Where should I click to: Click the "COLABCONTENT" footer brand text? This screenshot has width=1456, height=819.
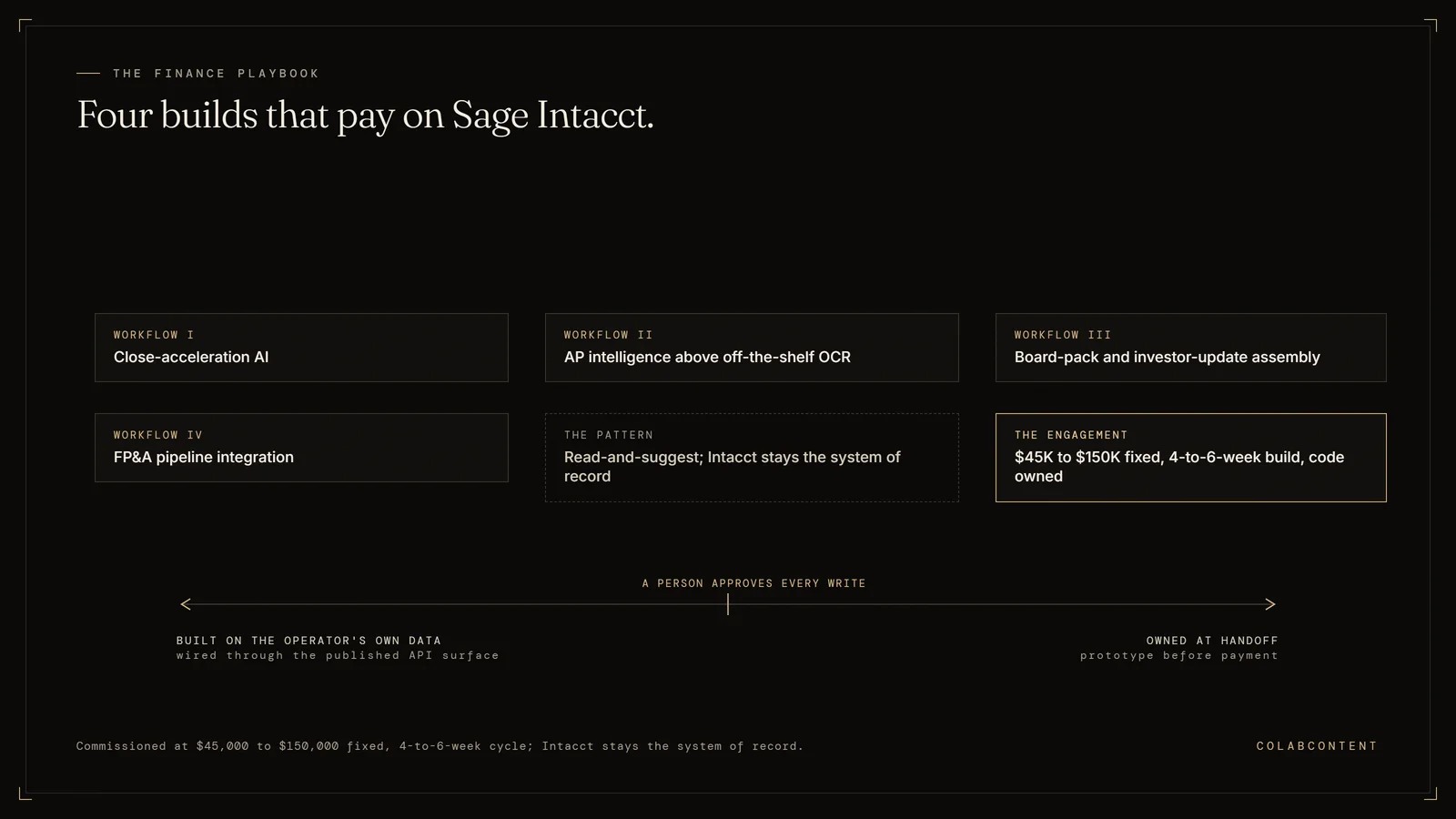coord(1317,746)
